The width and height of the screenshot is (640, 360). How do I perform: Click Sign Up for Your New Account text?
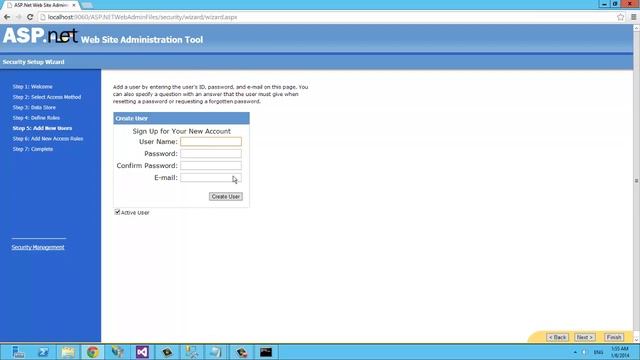tap(182, 131)
